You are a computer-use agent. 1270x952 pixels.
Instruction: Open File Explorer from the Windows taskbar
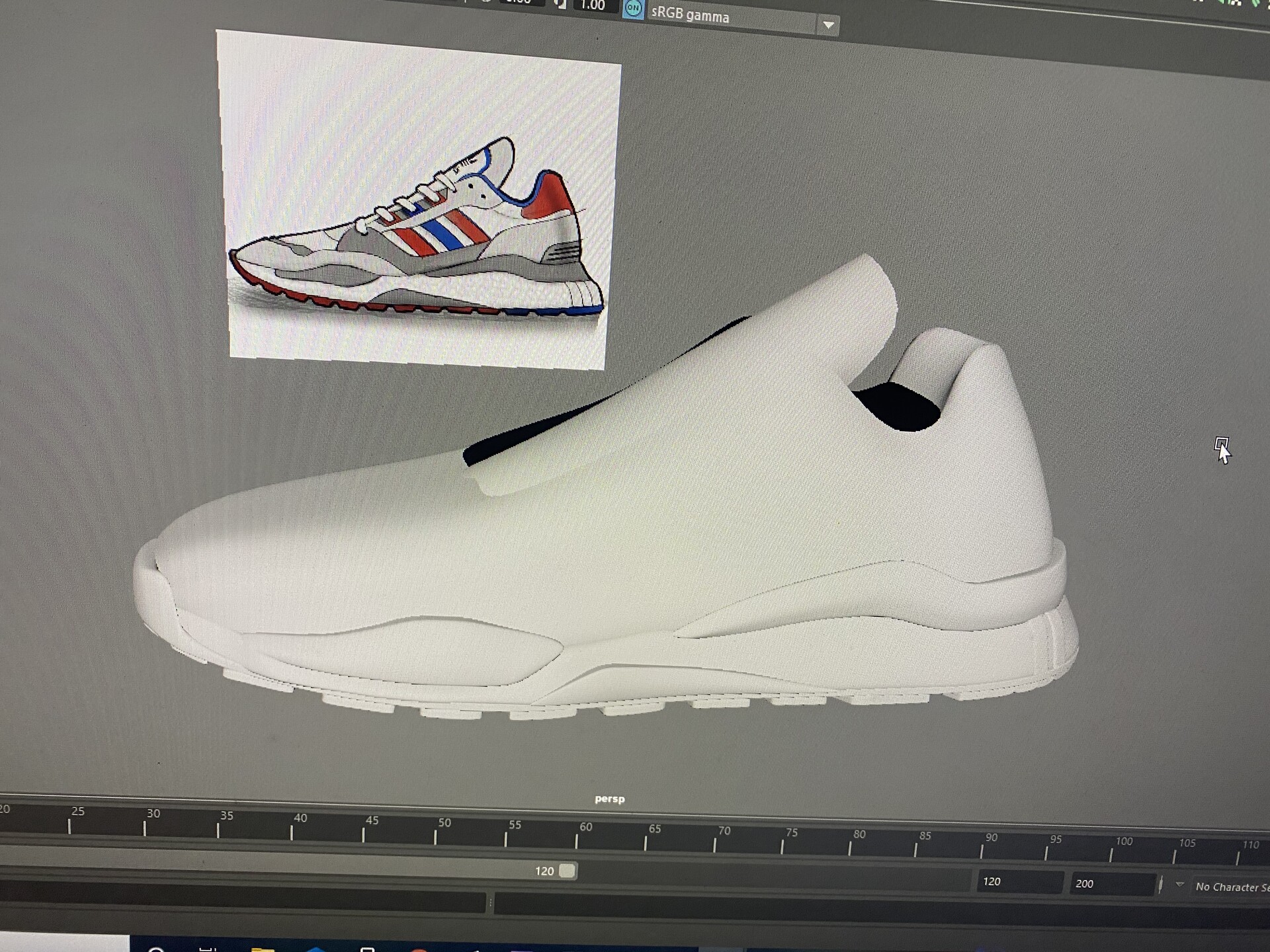[263, 951]
